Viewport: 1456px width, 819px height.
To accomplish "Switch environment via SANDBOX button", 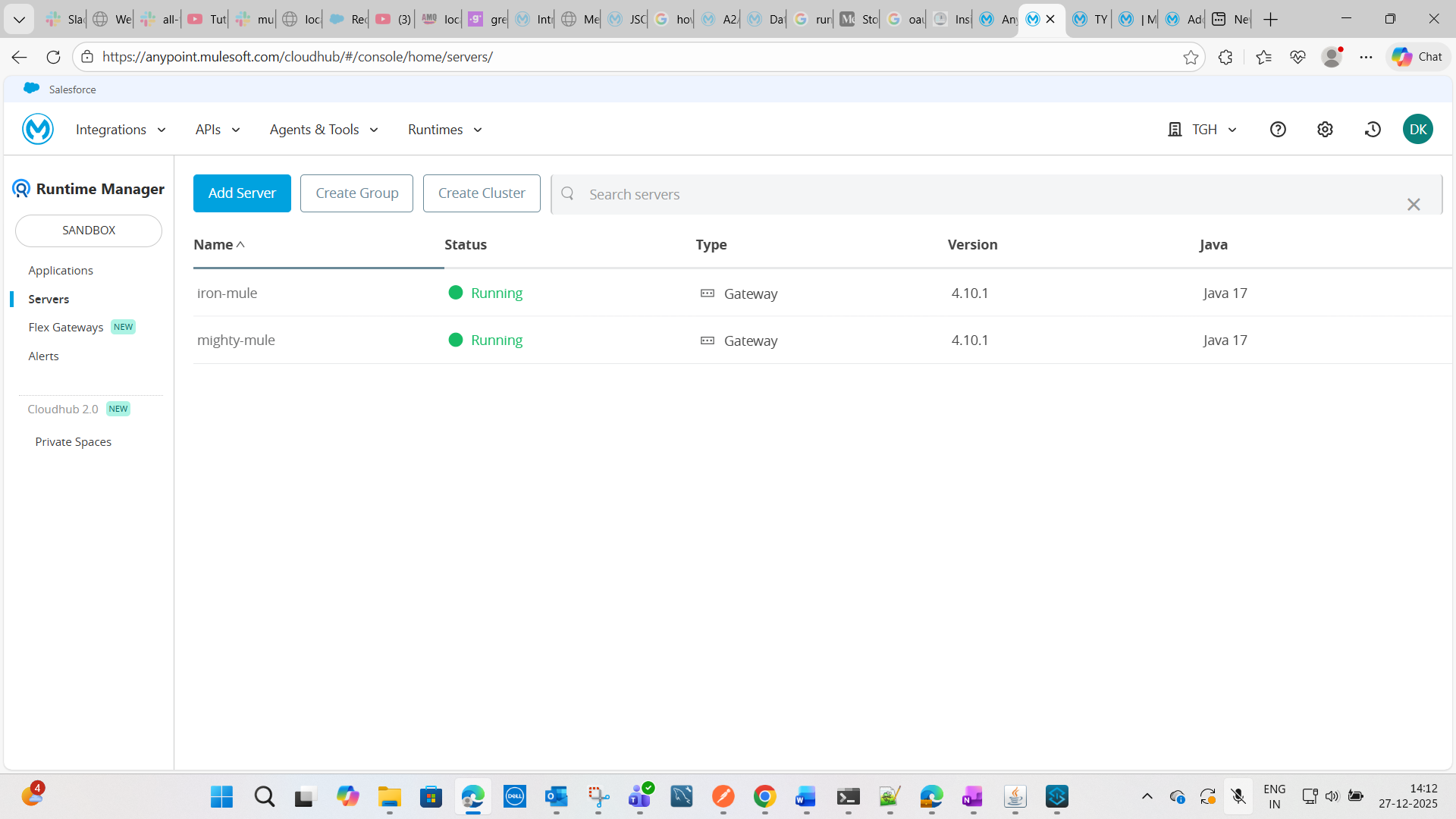I will [x=89, y=231].
